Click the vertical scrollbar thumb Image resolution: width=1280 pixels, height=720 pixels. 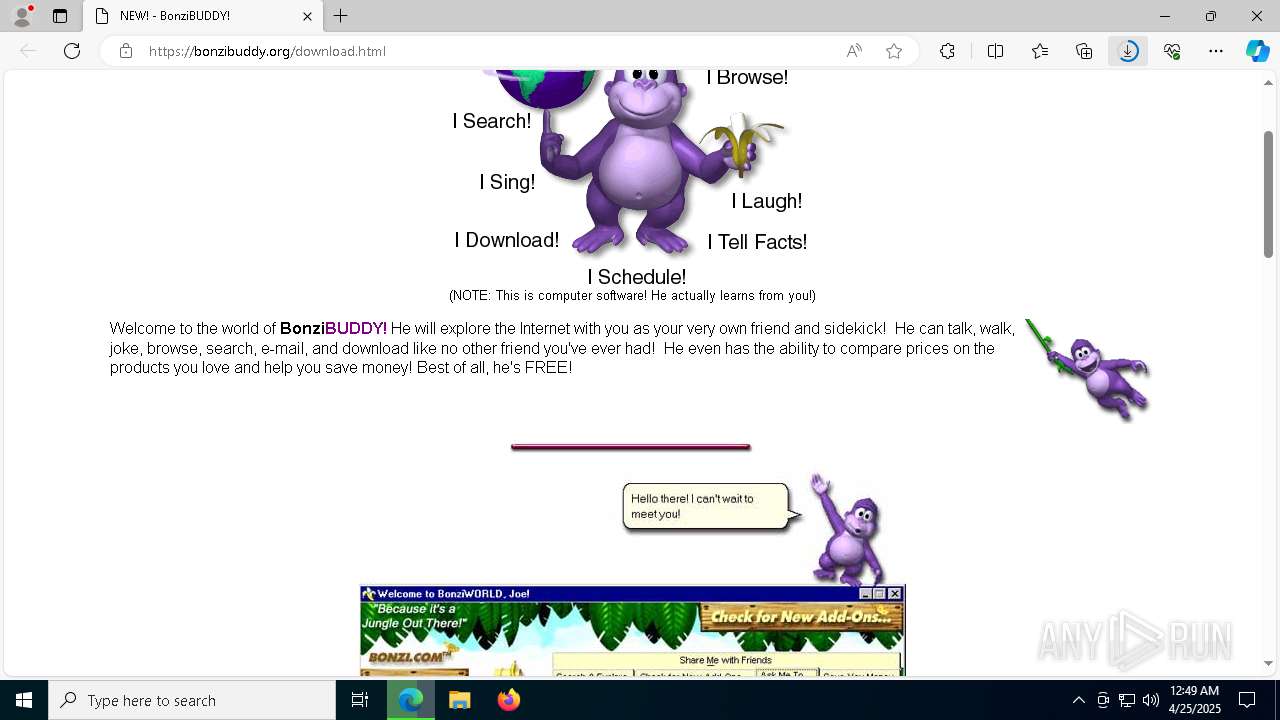coord(1268,194)
